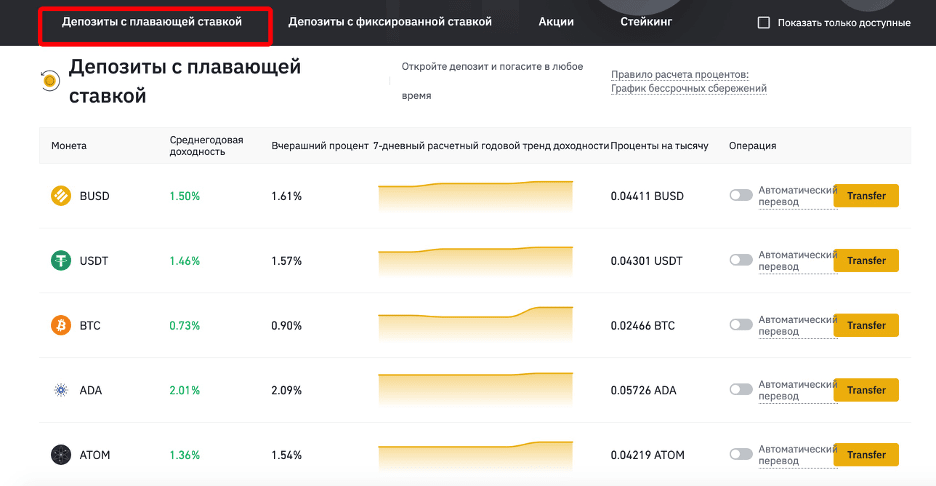
Task: Enable auto transfer toggle for ATOM
Action: 741,454
